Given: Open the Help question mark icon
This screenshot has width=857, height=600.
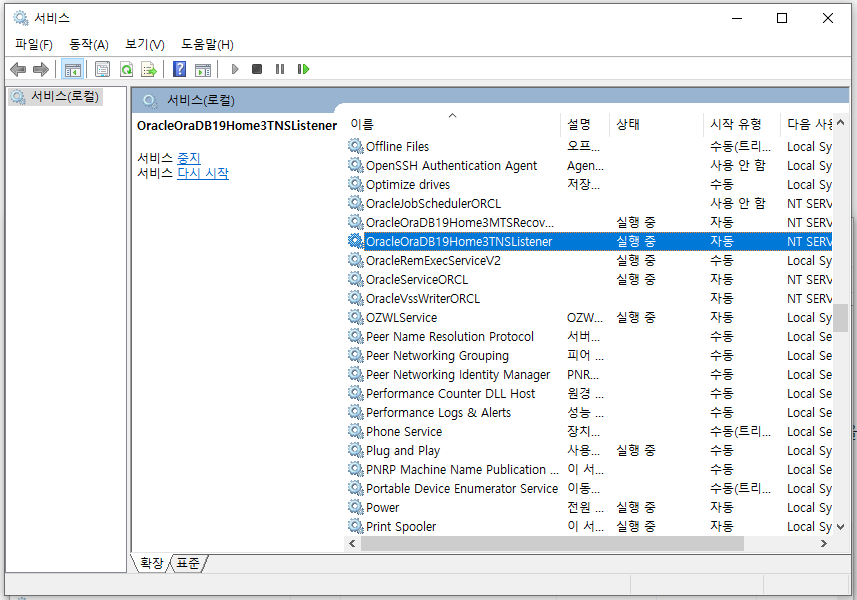Looking at the screenshot, I should point(179,69).
